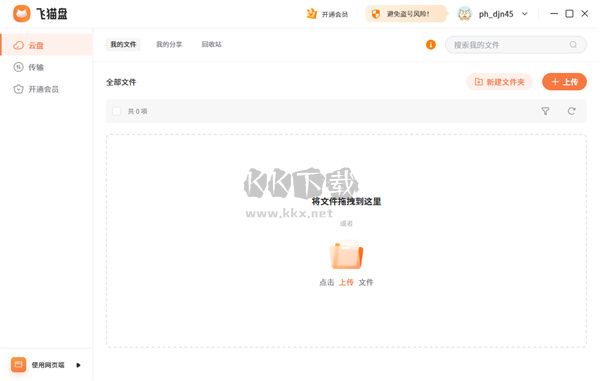Refresh the file list
Image resolution: width=600 pixels, height=381 pixels.
[x=571, y=111]
